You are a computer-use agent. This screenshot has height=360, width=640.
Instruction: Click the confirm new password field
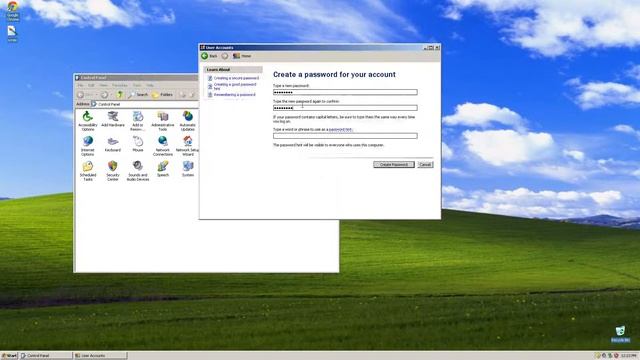pos(345,108)
